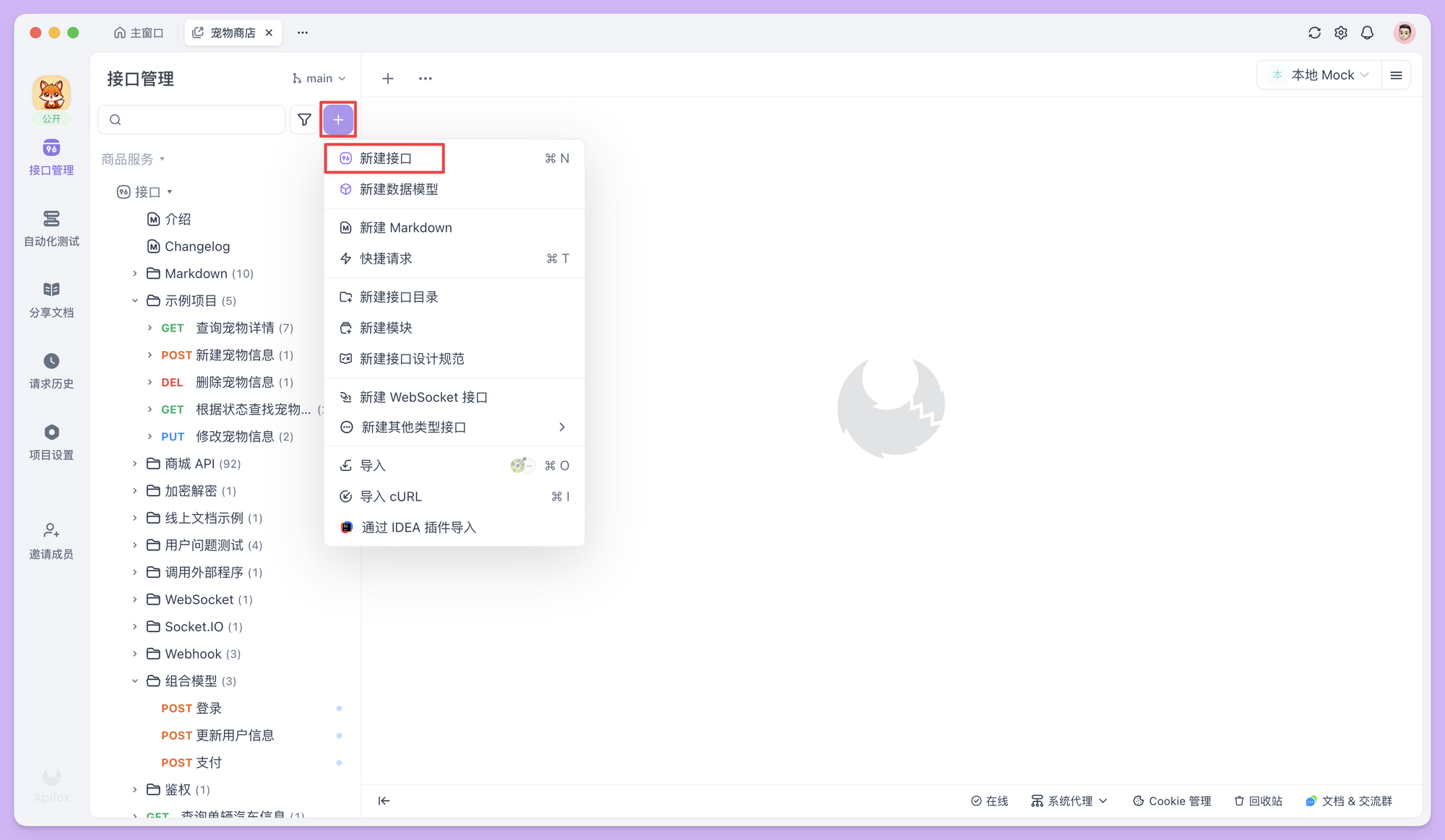Open the hamburger menu beside local Mock

(1396, 75)
